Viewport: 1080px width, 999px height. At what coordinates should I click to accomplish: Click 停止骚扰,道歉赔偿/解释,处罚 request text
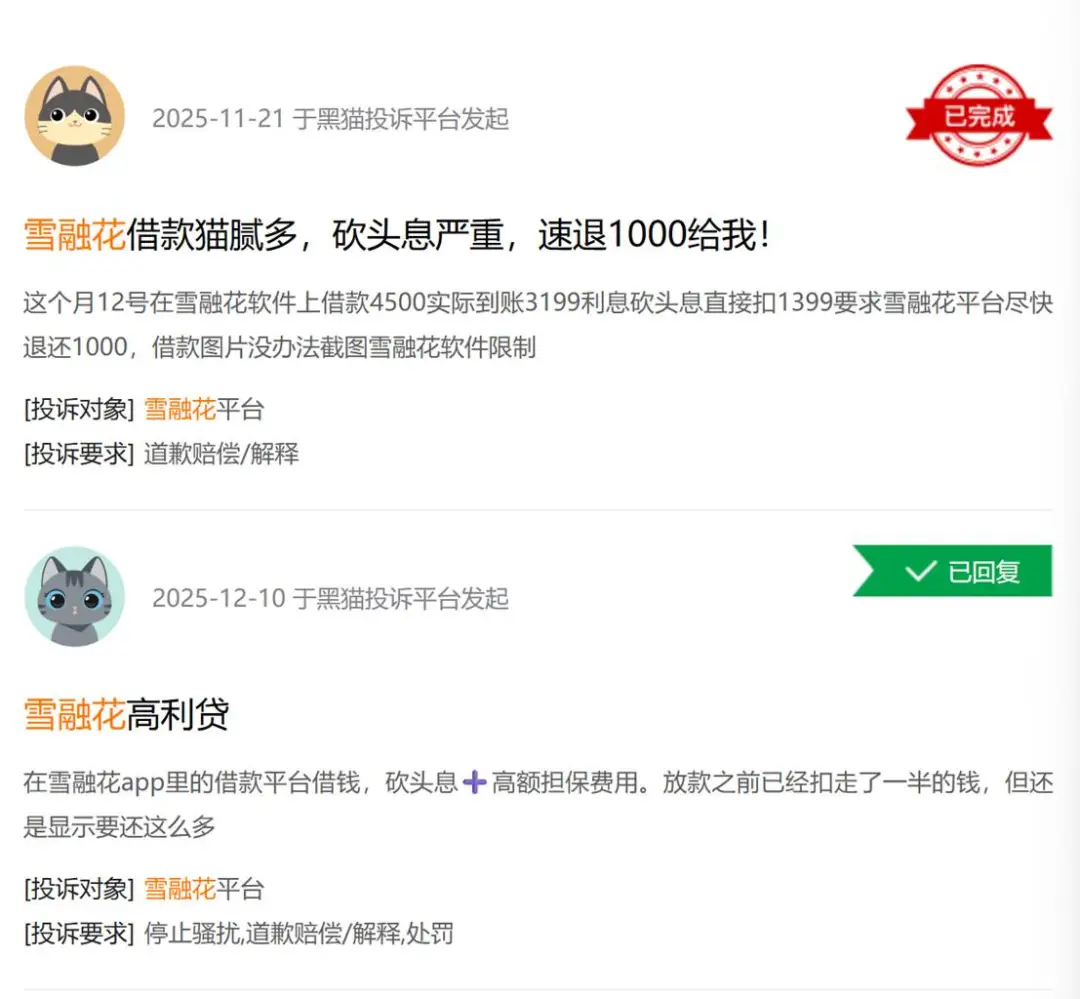click(298, 934)
